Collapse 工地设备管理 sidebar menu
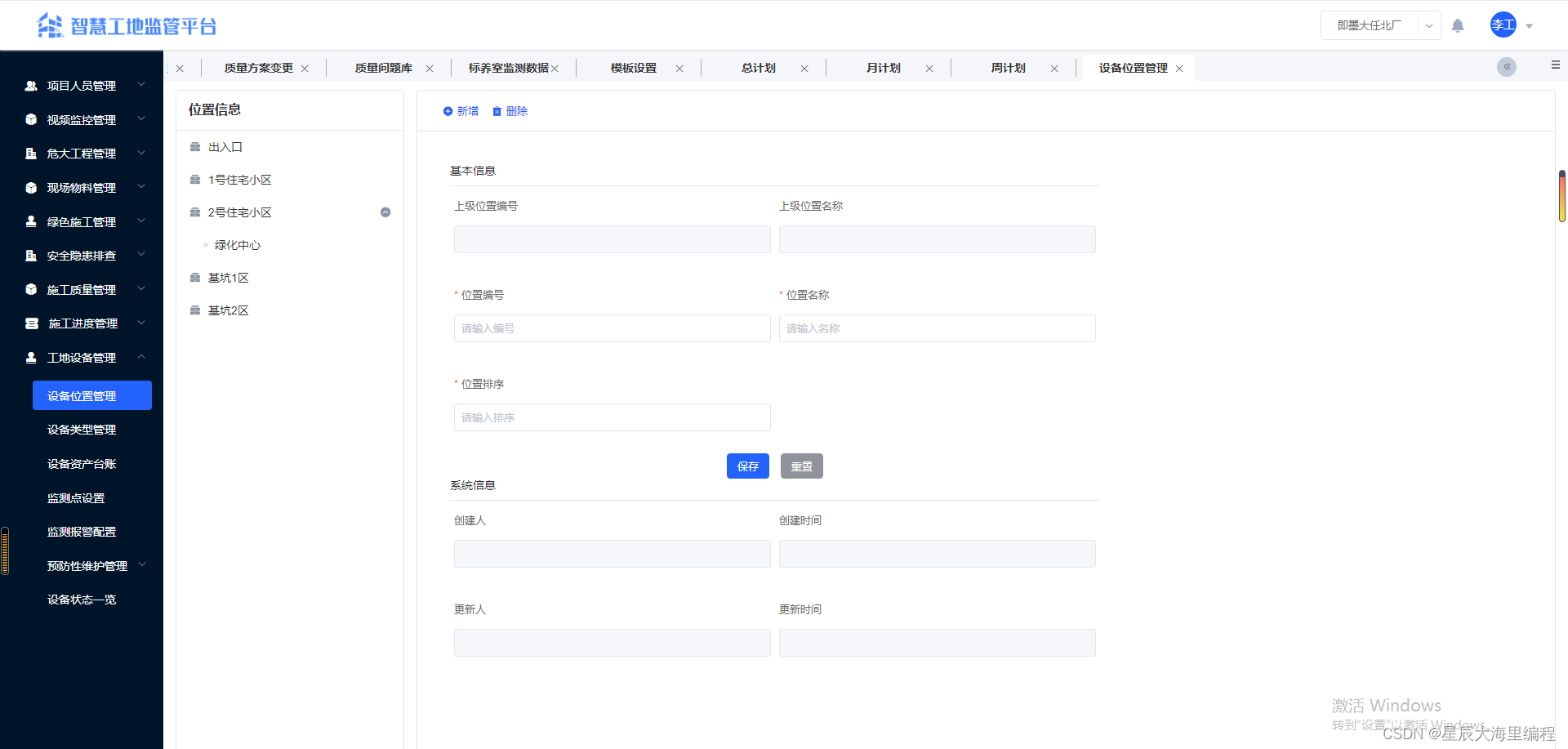 pyautogui.click(x=82, y=358)
